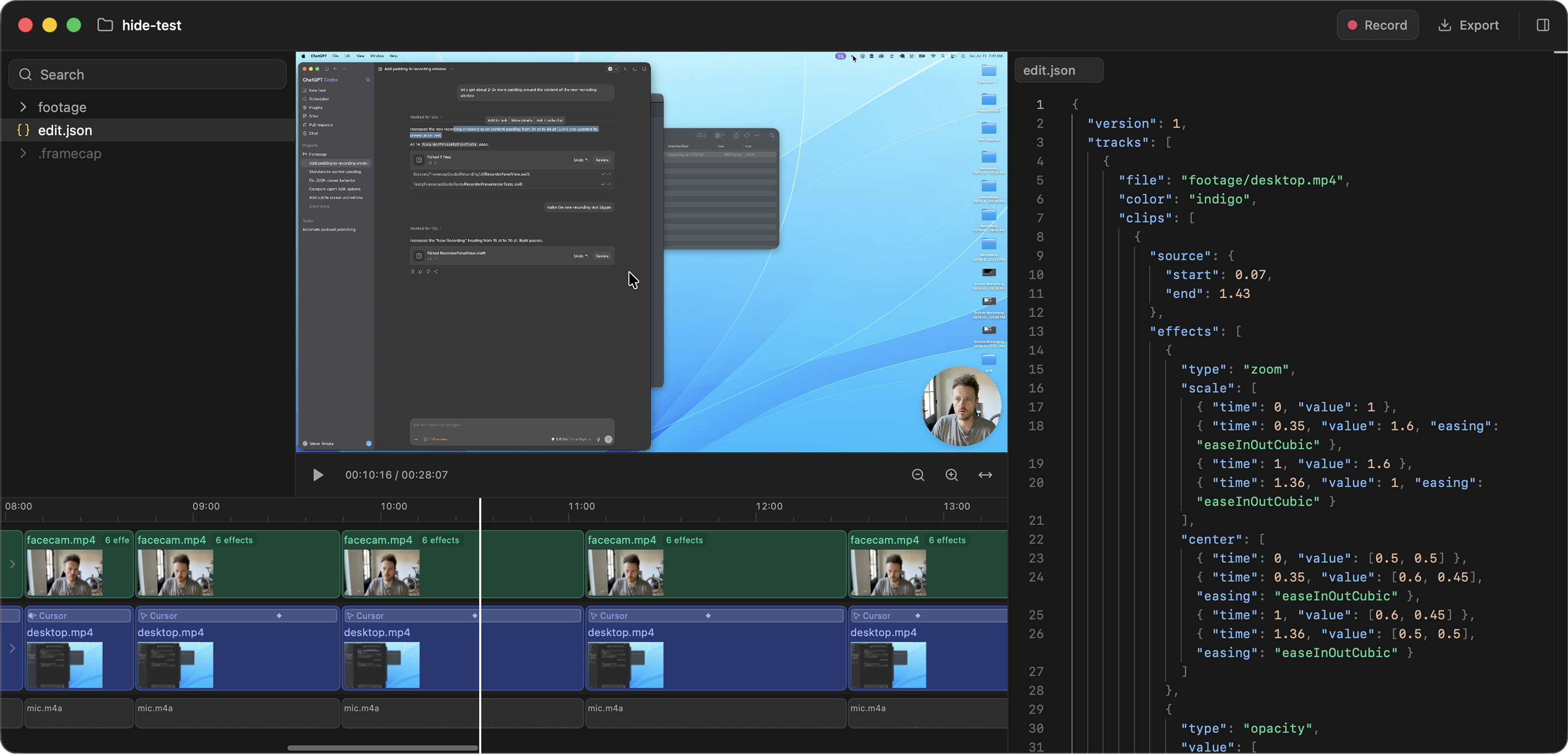Image resolution: width=1568 pixels, height=754 pixels.
Task: Select the .framecap folder row
Action: click(148, 153)
